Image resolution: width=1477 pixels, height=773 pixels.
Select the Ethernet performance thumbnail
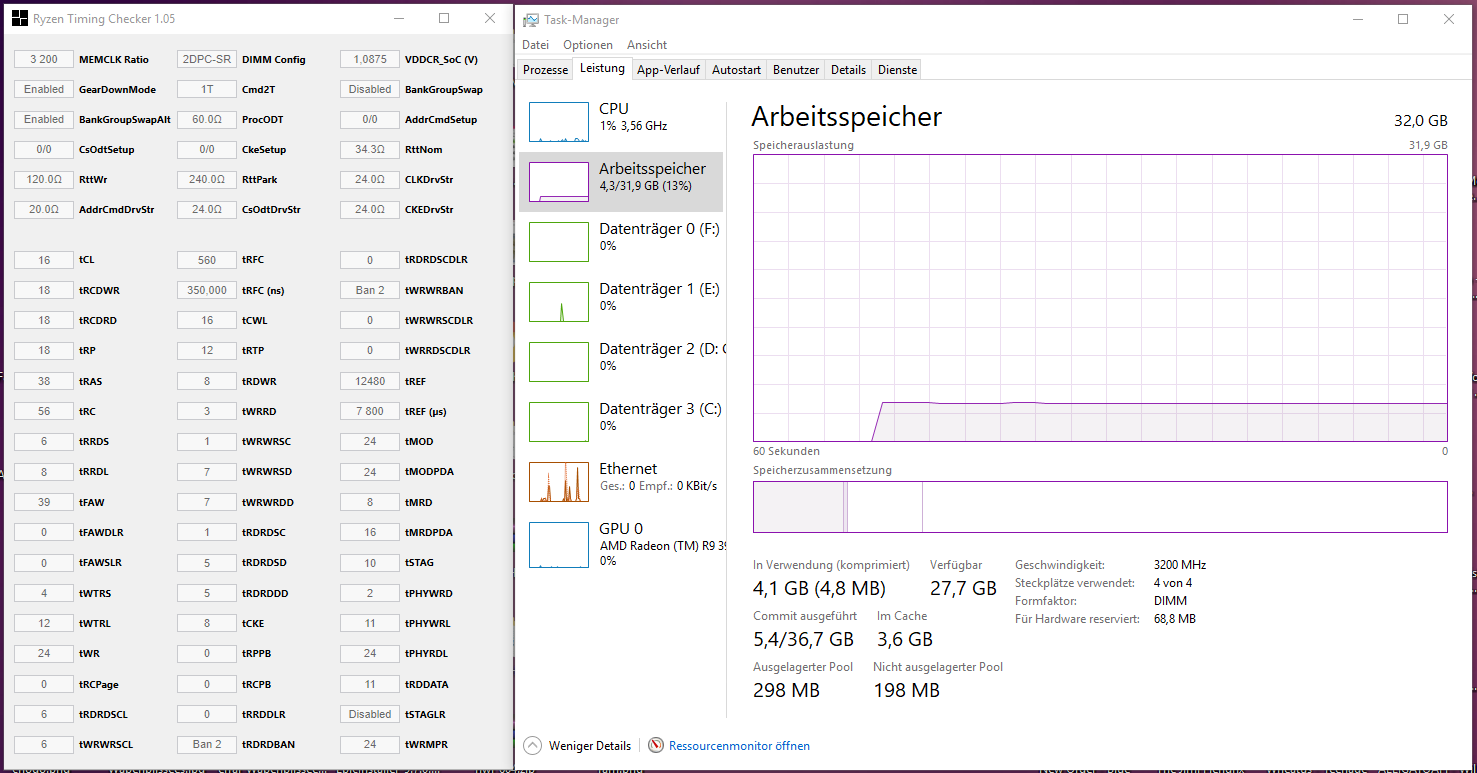coord(559,481)
